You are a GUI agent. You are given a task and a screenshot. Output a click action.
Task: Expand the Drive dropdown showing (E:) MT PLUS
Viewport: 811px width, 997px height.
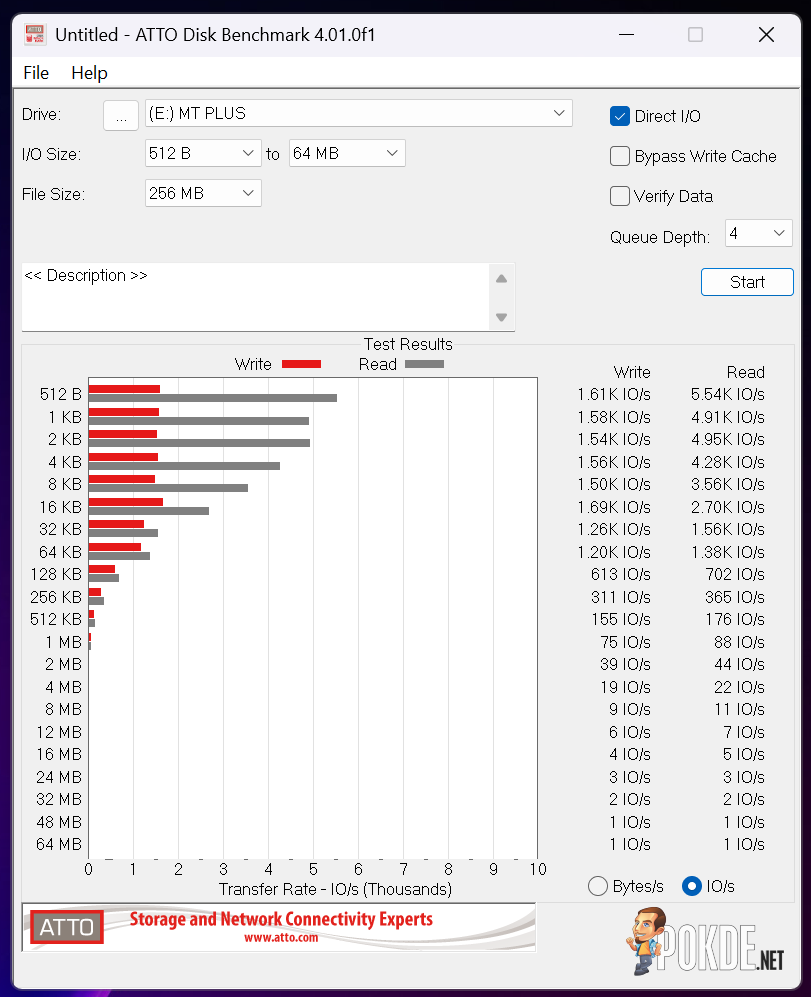(x=359, y=114)
